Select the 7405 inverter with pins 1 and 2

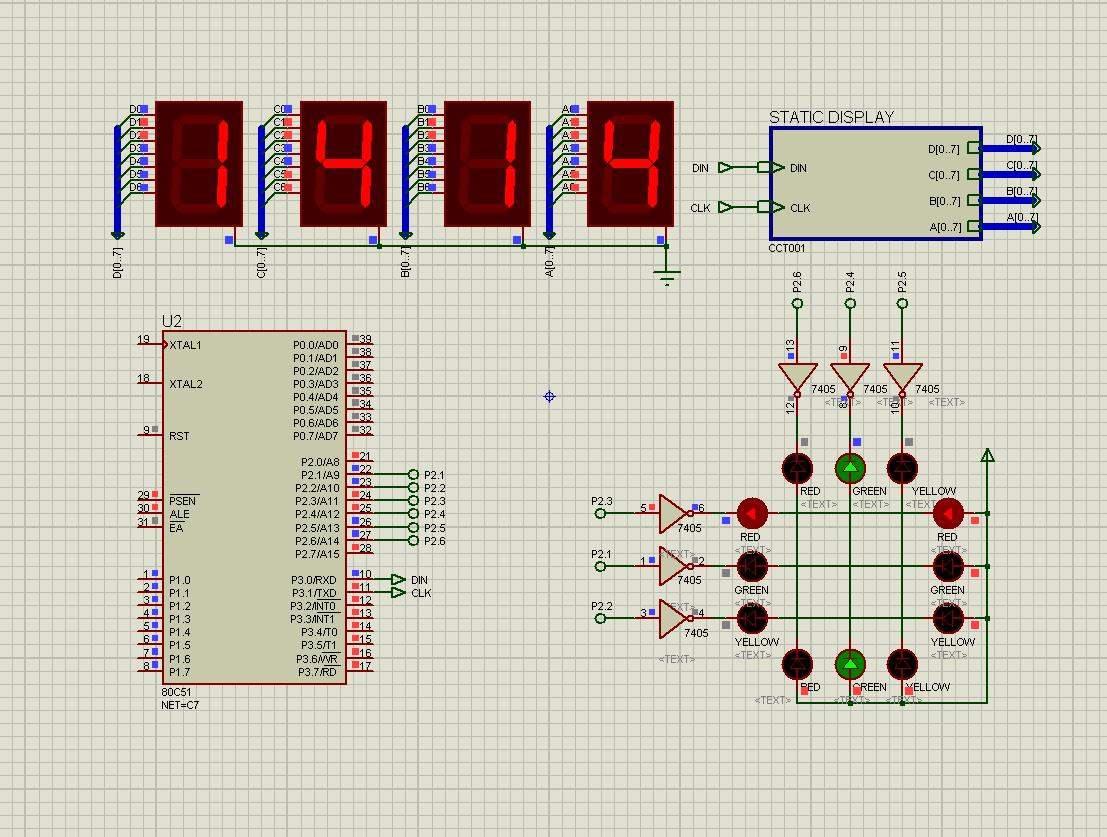coord(674,566)
